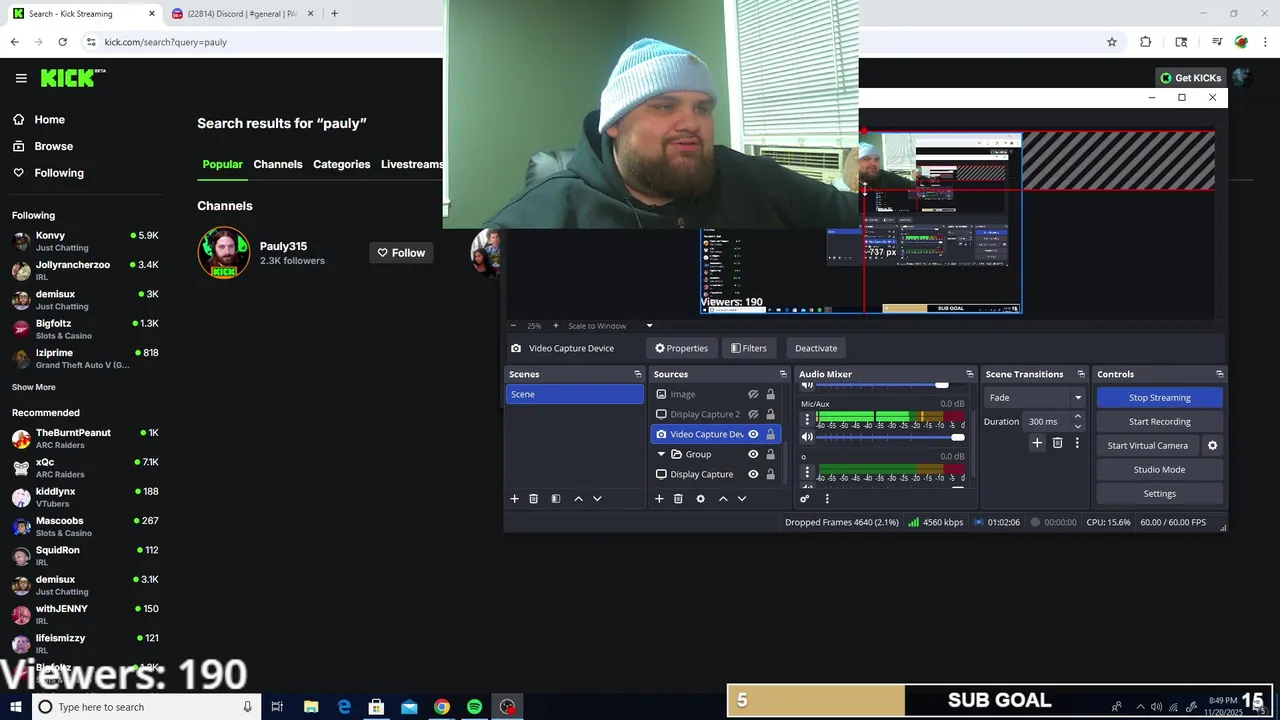Add a new scene with the plus icon in Scenes

coord(515,499)
